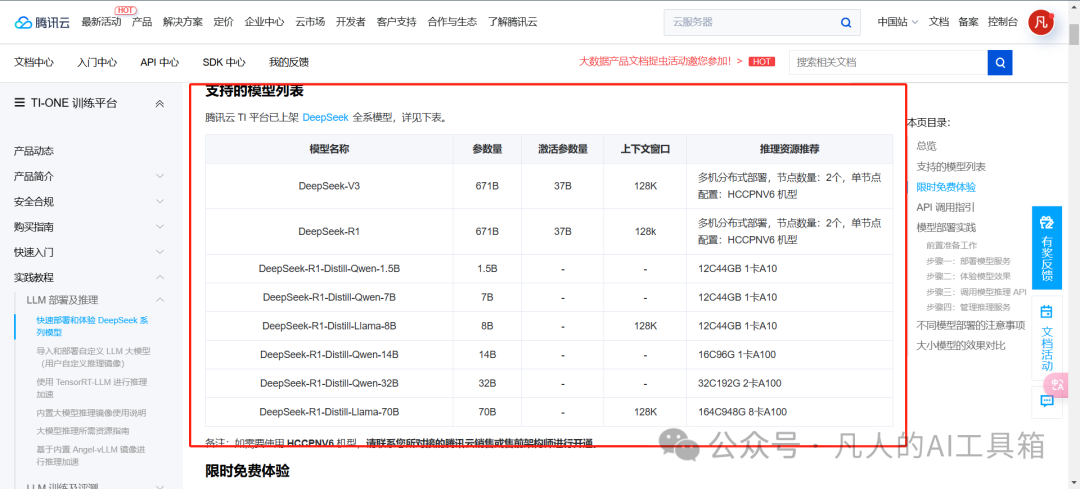Viewport: 1080px width, 489px height.
Task: Click the top search magnifier icon
Action: click(846, 22)
